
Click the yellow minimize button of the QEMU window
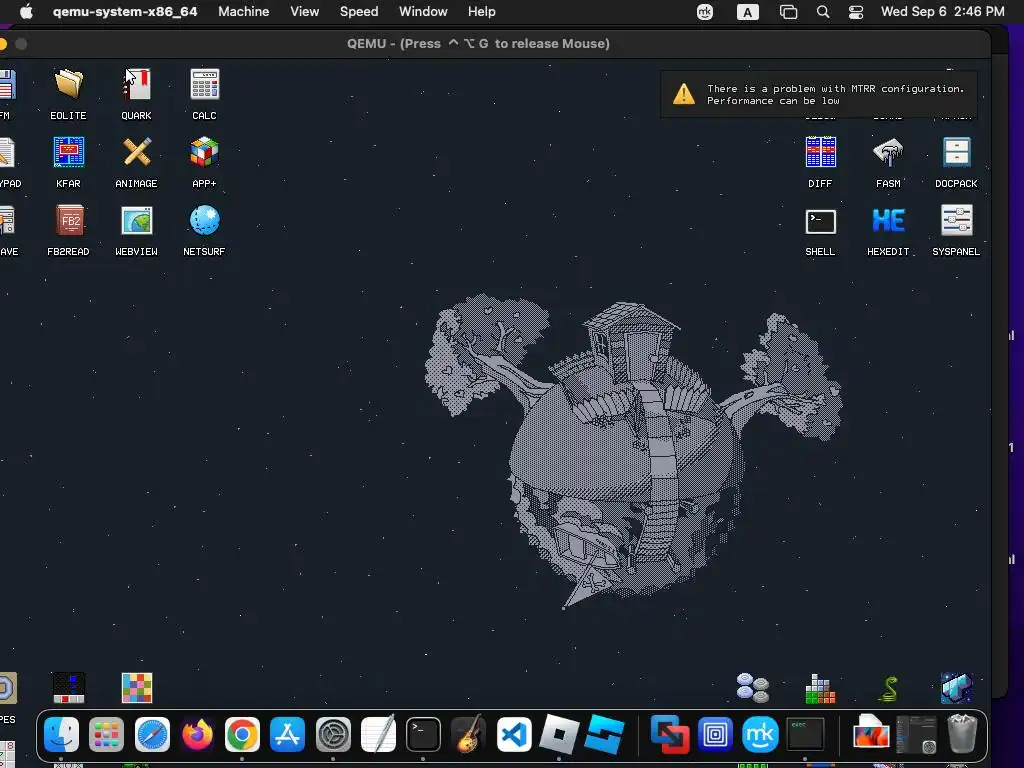(x=3, y=44)
